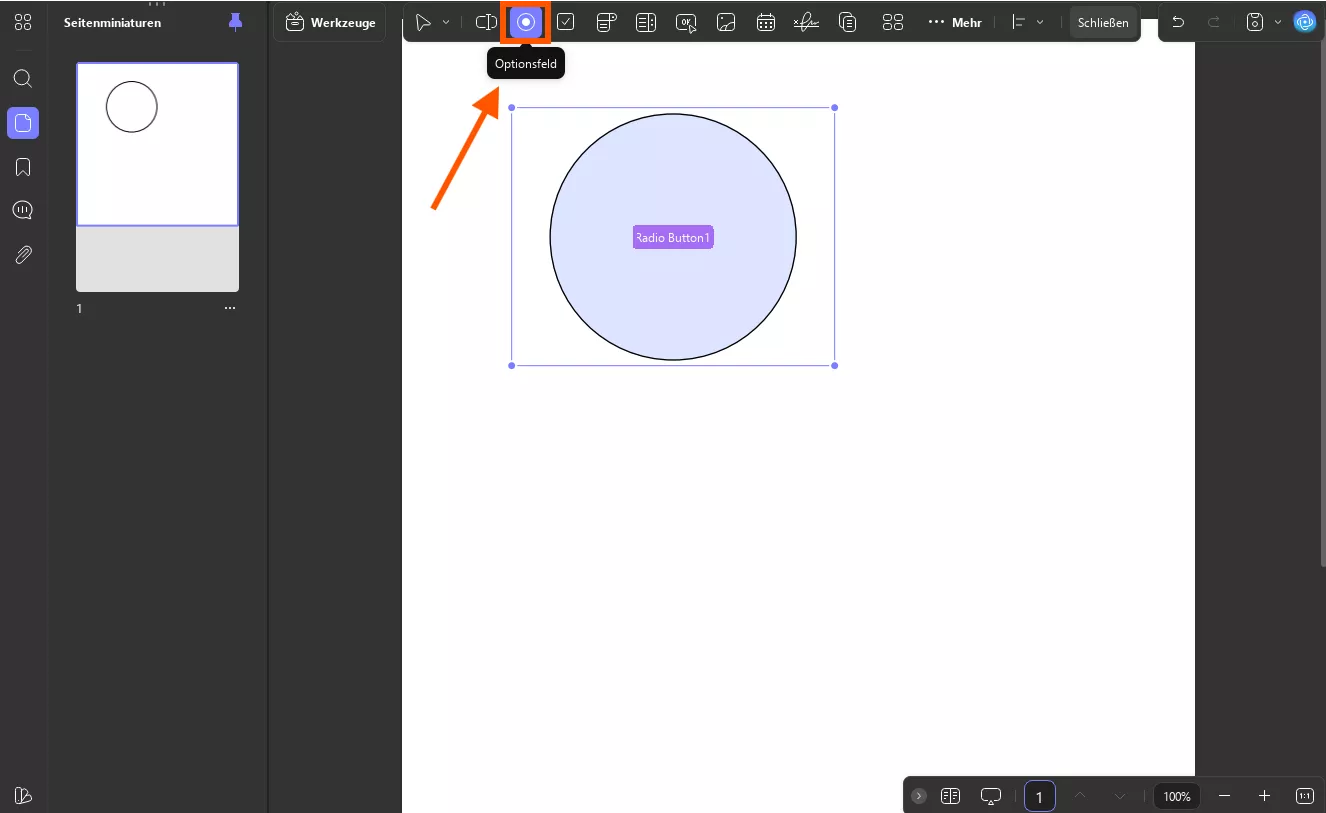Toggle the page thumbnails sidebar icon
Viewport: 1326px width, 813px height.
tap(23, 123)
